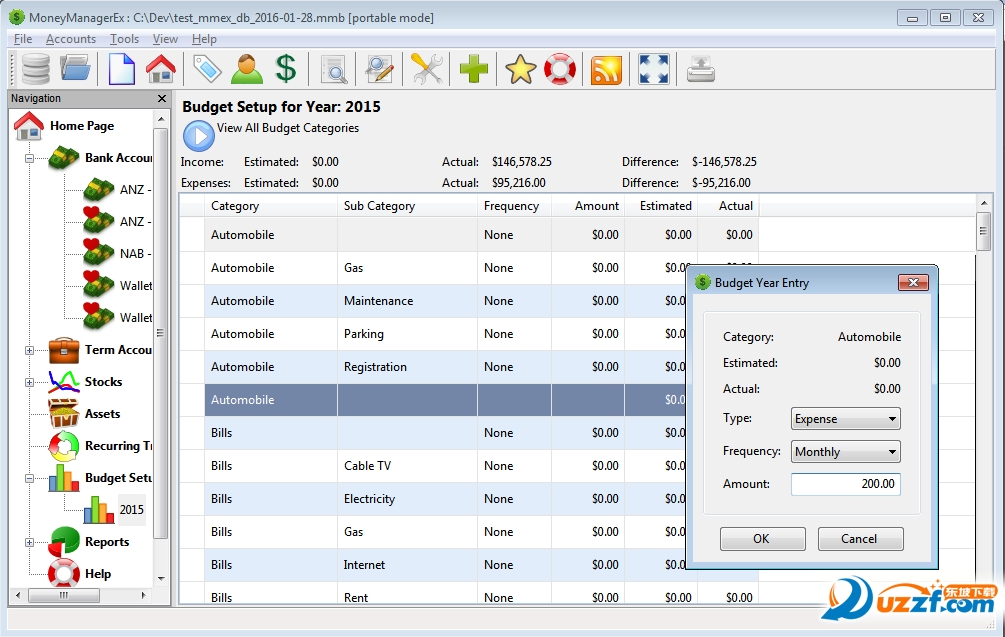Click the green dollar currency icon
1005x637 pixels.
pos(286,69)
